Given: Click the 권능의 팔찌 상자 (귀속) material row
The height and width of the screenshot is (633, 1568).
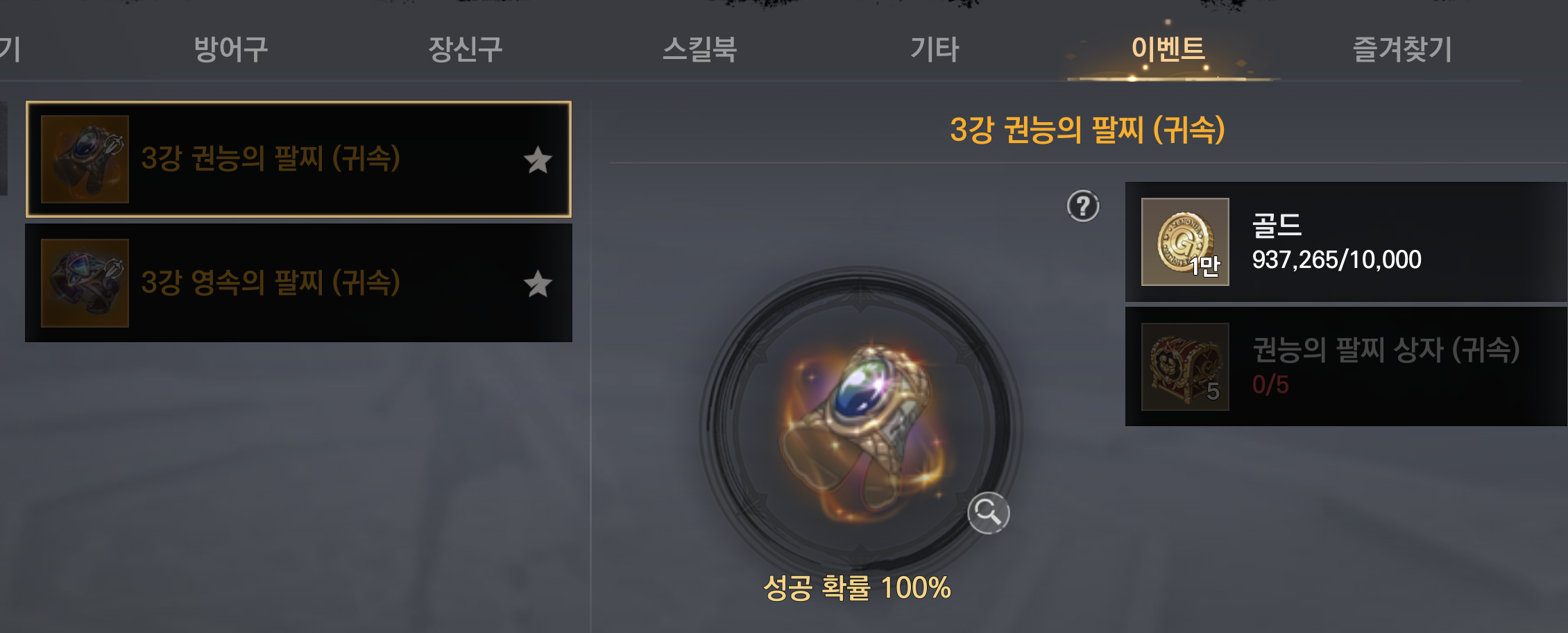Looking at the screenshot, I should tap(1346, 366).
